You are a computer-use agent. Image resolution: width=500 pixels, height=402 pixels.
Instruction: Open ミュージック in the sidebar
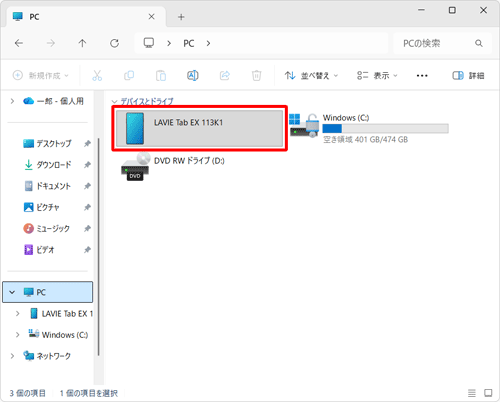(47, 229)
